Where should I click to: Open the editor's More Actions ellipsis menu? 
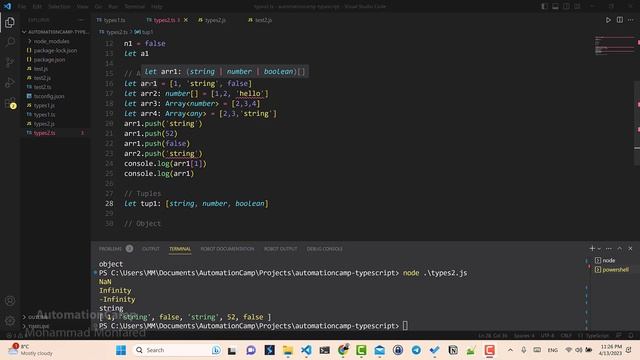point(631,20)
